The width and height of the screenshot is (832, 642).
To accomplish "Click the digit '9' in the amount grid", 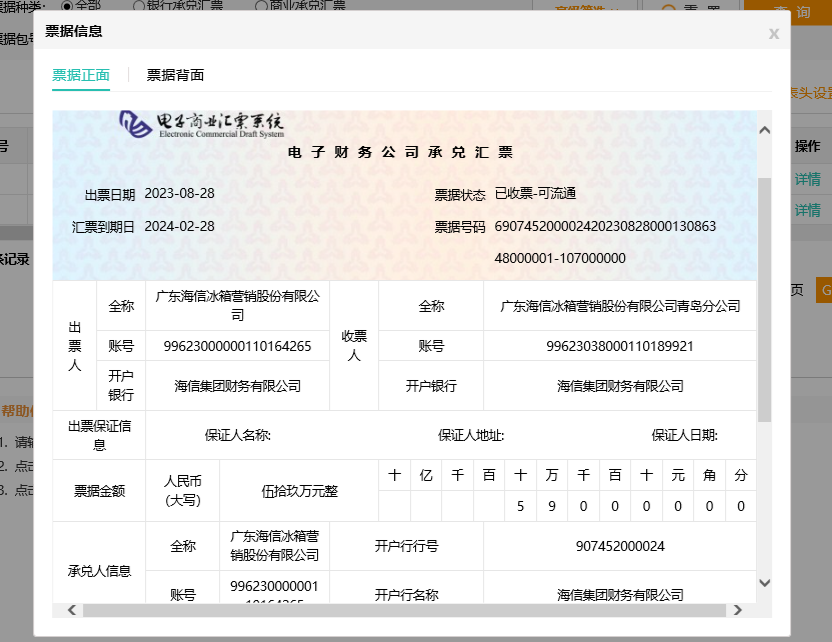I will click(x=552, y=507).
